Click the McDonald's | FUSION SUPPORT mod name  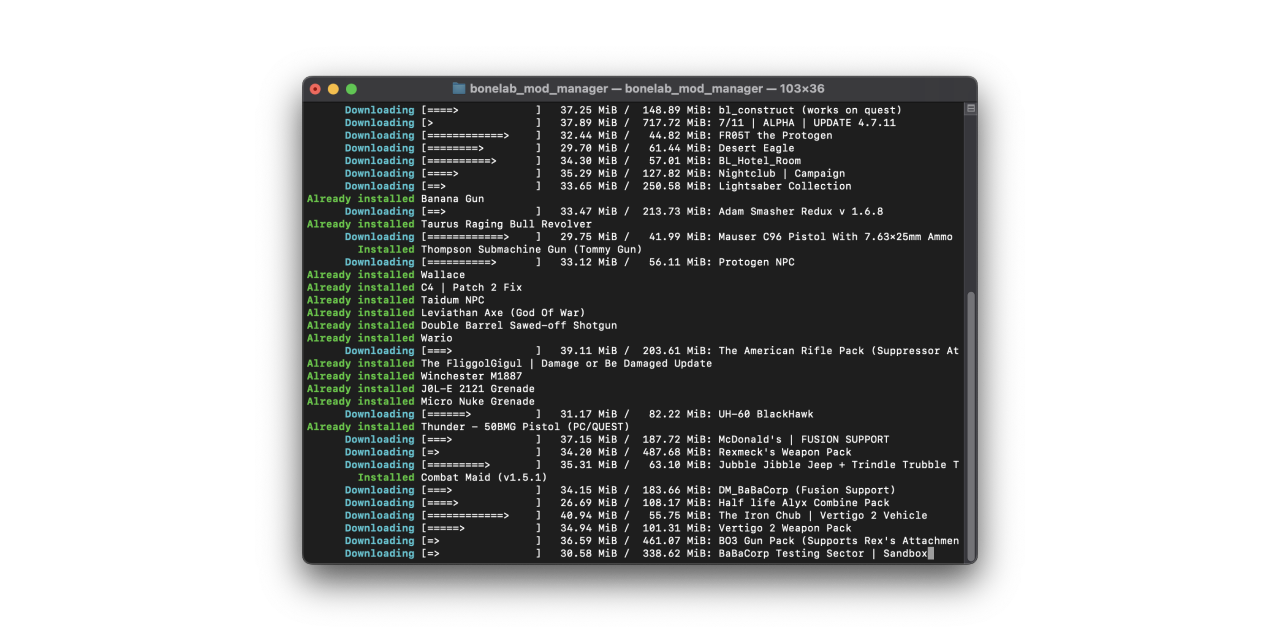[x=803, y=440]
